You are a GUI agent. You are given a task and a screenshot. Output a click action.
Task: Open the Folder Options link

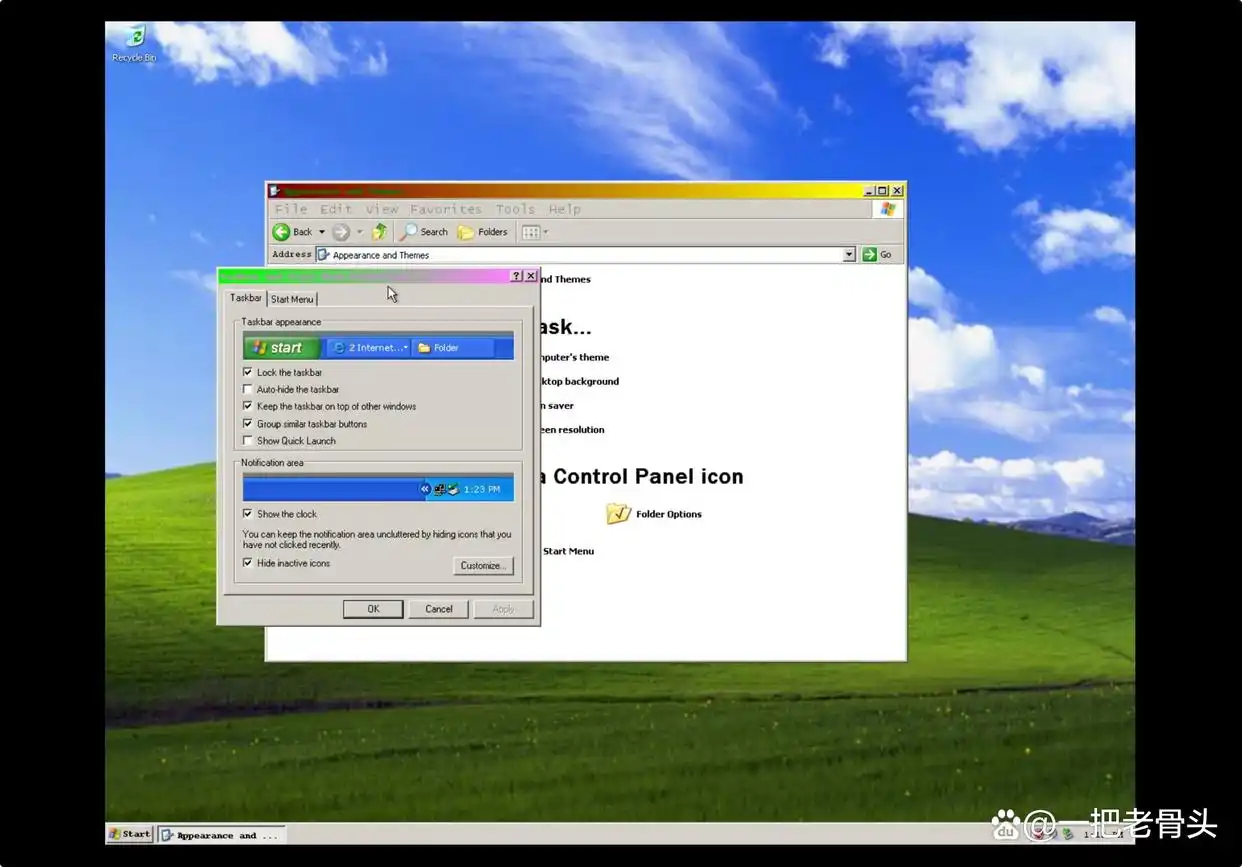(669, 514)
